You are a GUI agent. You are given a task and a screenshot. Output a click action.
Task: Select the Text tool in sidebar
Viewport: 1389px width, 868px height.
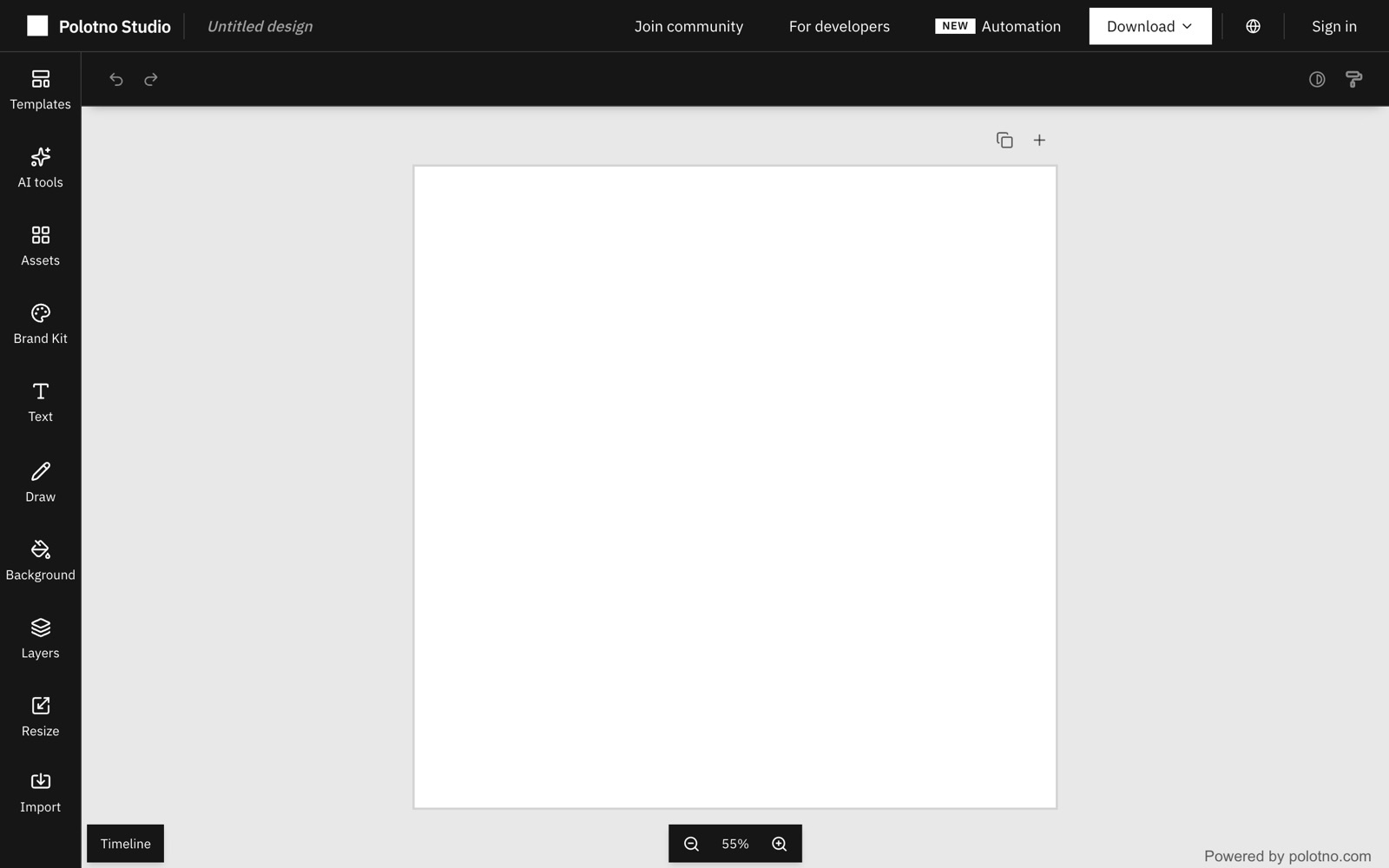(x=40, y=403)
